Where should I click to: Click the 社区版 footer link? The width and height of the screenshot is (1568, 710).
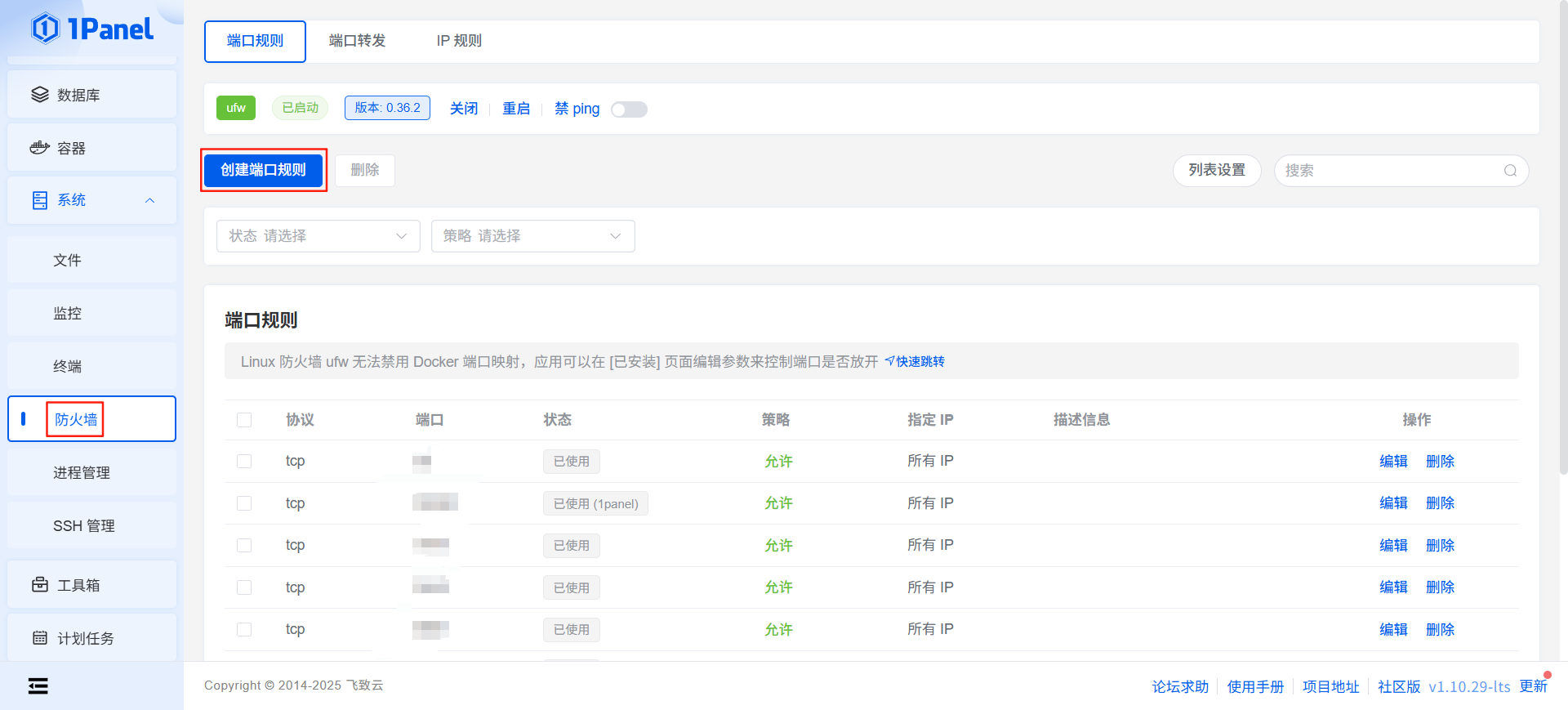[1399, 686]
